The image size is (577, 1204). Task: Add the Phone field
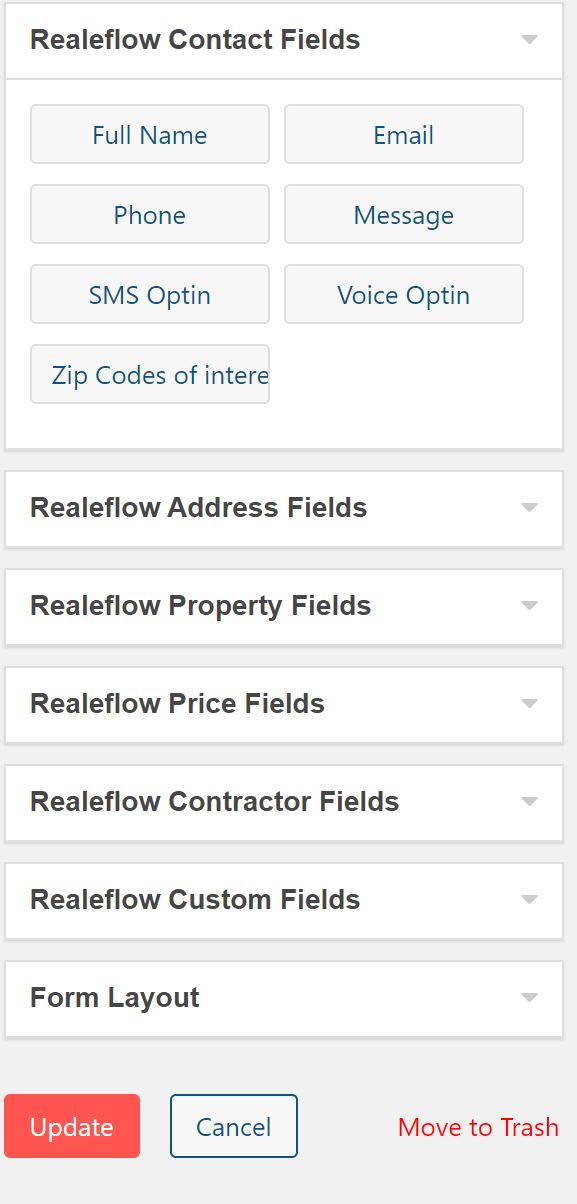150,214
